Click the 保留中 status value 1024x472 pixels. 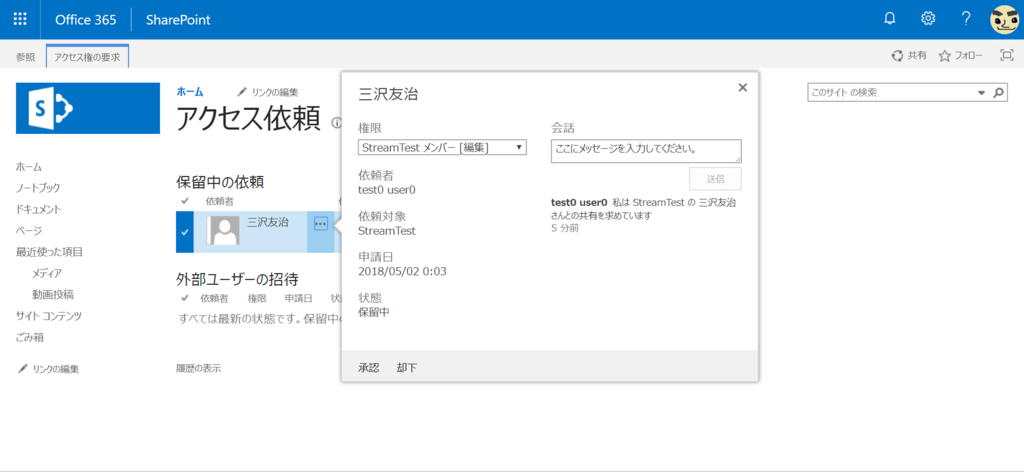pyautogui.click(x=374, y=312)
